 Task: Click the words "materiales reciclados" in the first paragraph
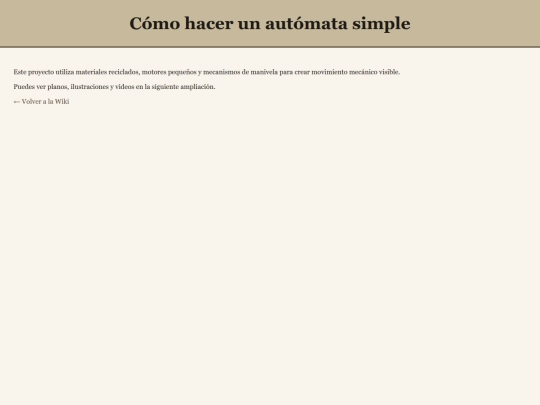click(107, 72)
